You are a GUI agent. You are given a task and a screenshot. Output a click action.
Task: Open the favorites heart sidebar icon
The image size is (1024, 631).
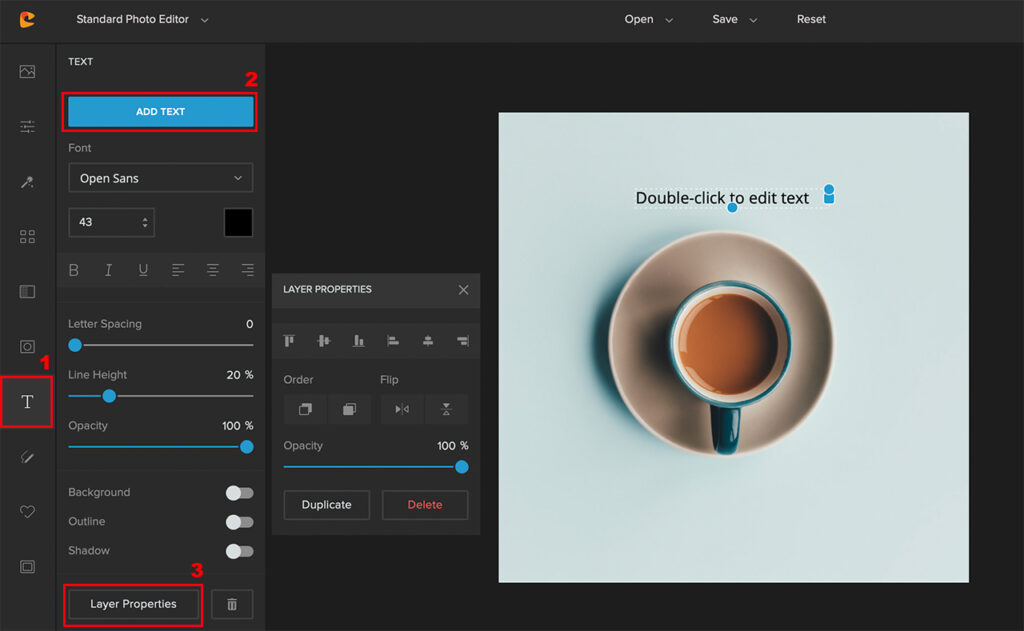click(x=27, y=511)
